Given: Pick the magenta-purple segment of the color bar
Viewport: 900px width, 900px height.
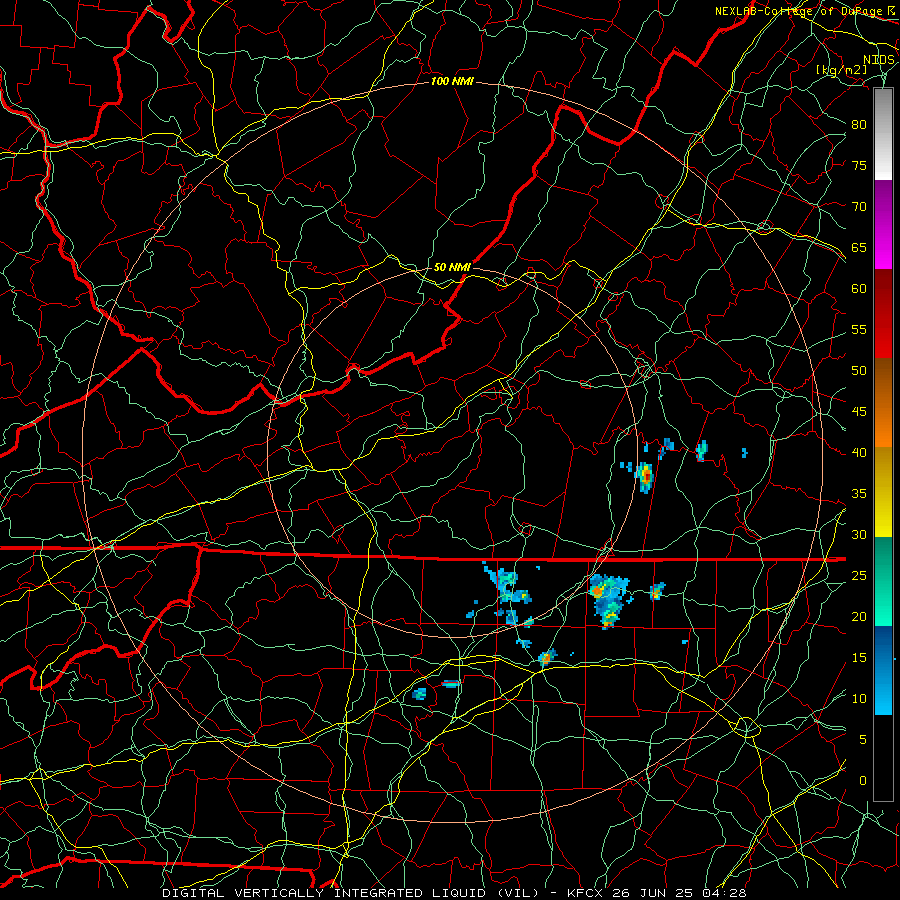Looking at the screenshot, I should click(x=883, y=224).
